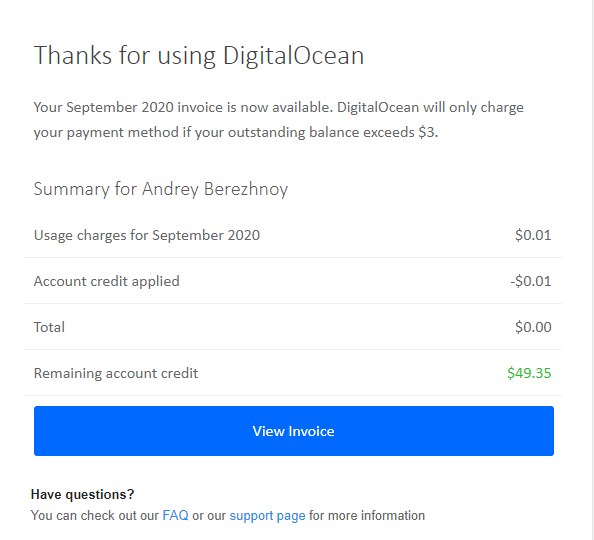Viewport: 594px width, 540px height.
Task: Select the $0.01 usage charge amount
Action: [x=533, y=235]
